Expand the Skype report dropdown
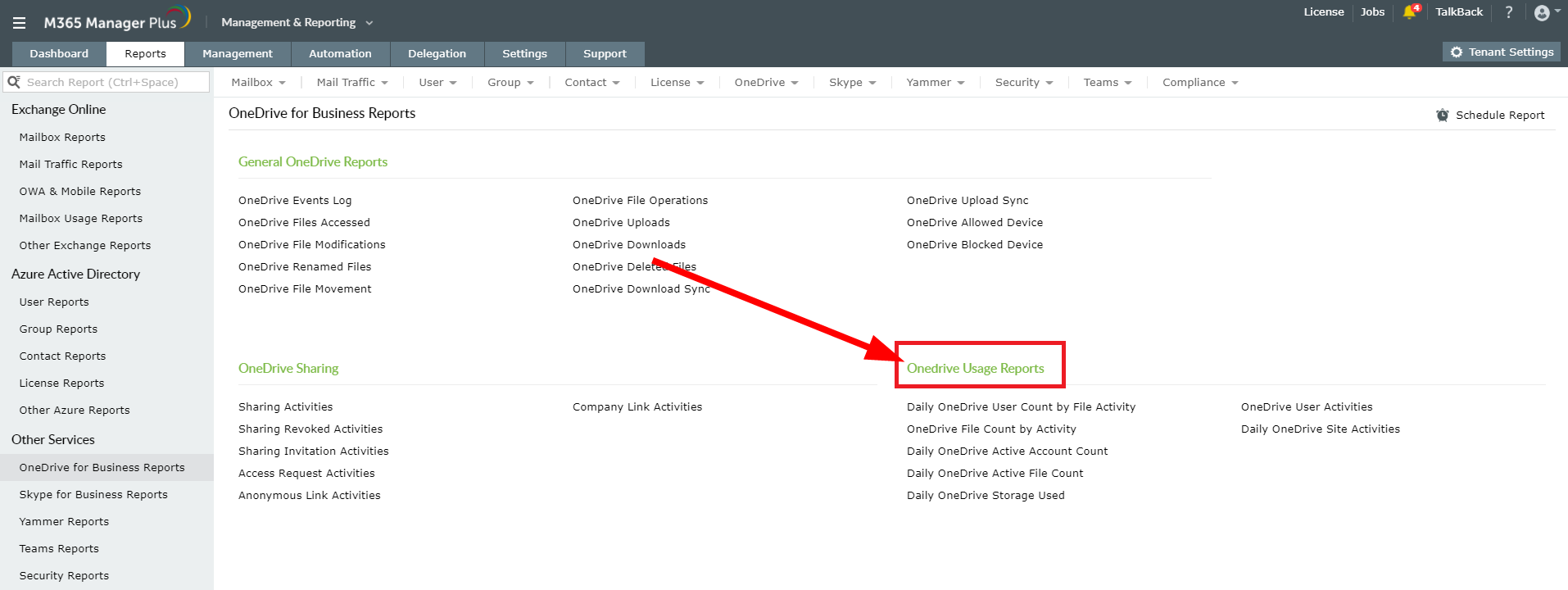The image size is (1568, 590). (x=852, y=83)
